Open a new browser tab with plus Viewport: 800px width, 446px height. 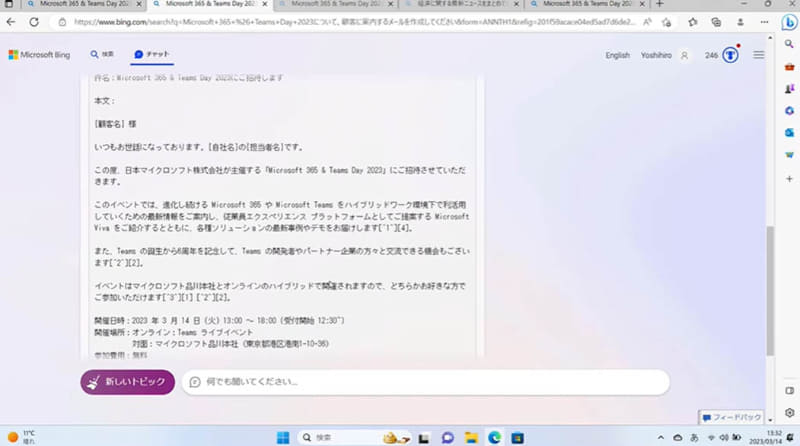coord(660,4)
